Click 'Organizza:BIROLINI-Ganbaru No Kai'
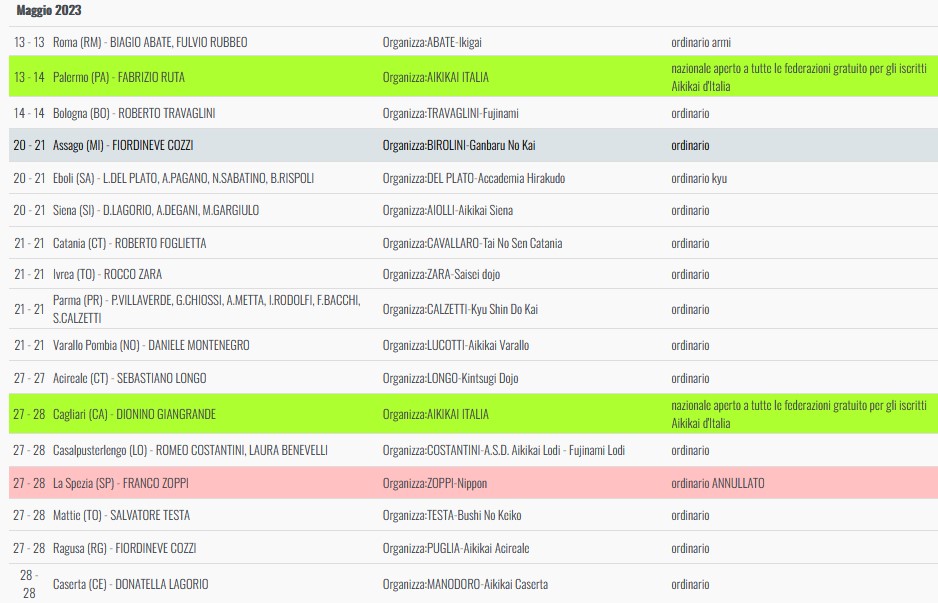 point(459,145)
